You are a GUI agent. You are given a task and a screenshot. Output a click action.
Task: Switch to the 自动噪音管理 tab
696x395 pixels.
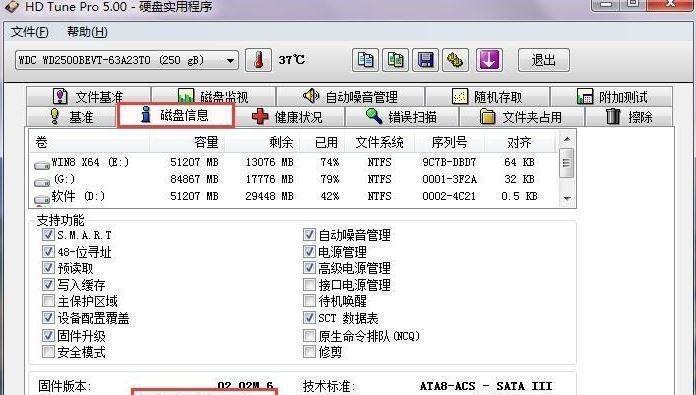pyautogui.click(x=350, y=96)
